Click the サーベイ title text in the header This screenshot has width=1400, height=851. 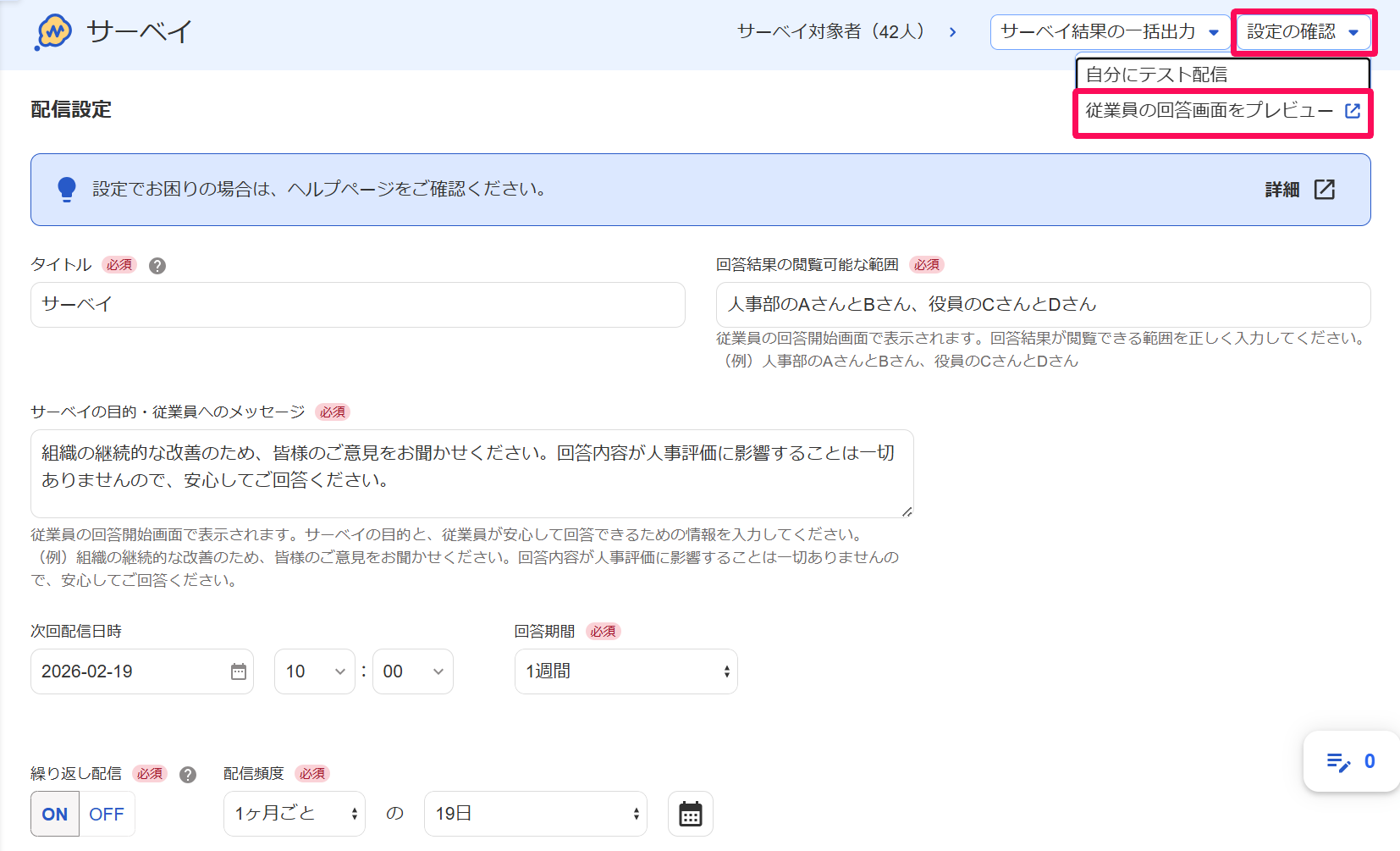tap(139, 32)
